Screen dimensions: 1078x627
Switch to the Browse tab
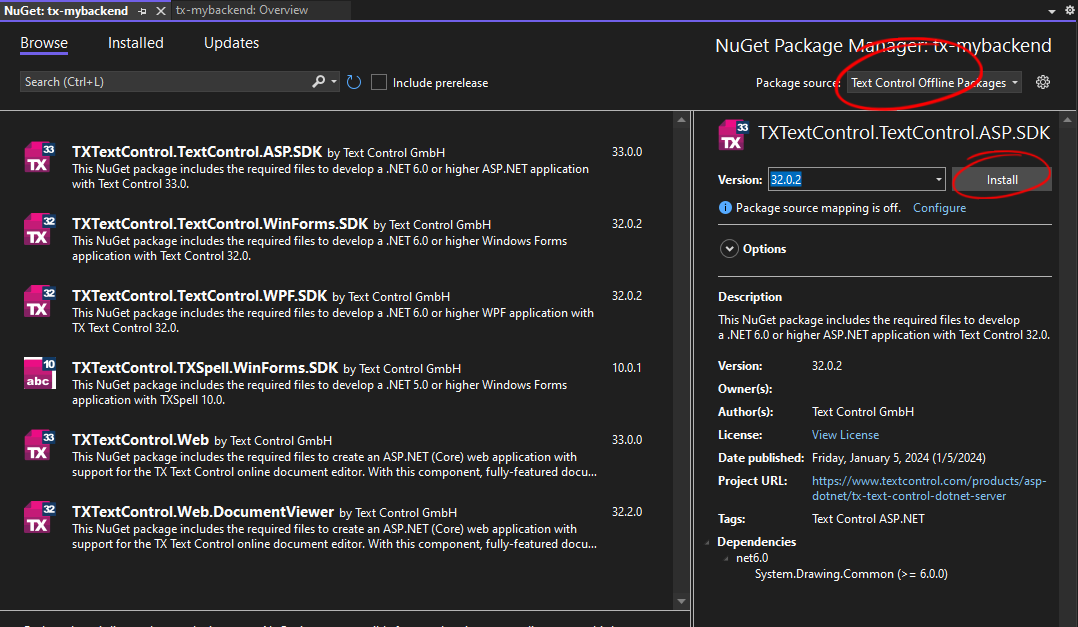coord(44,43)
